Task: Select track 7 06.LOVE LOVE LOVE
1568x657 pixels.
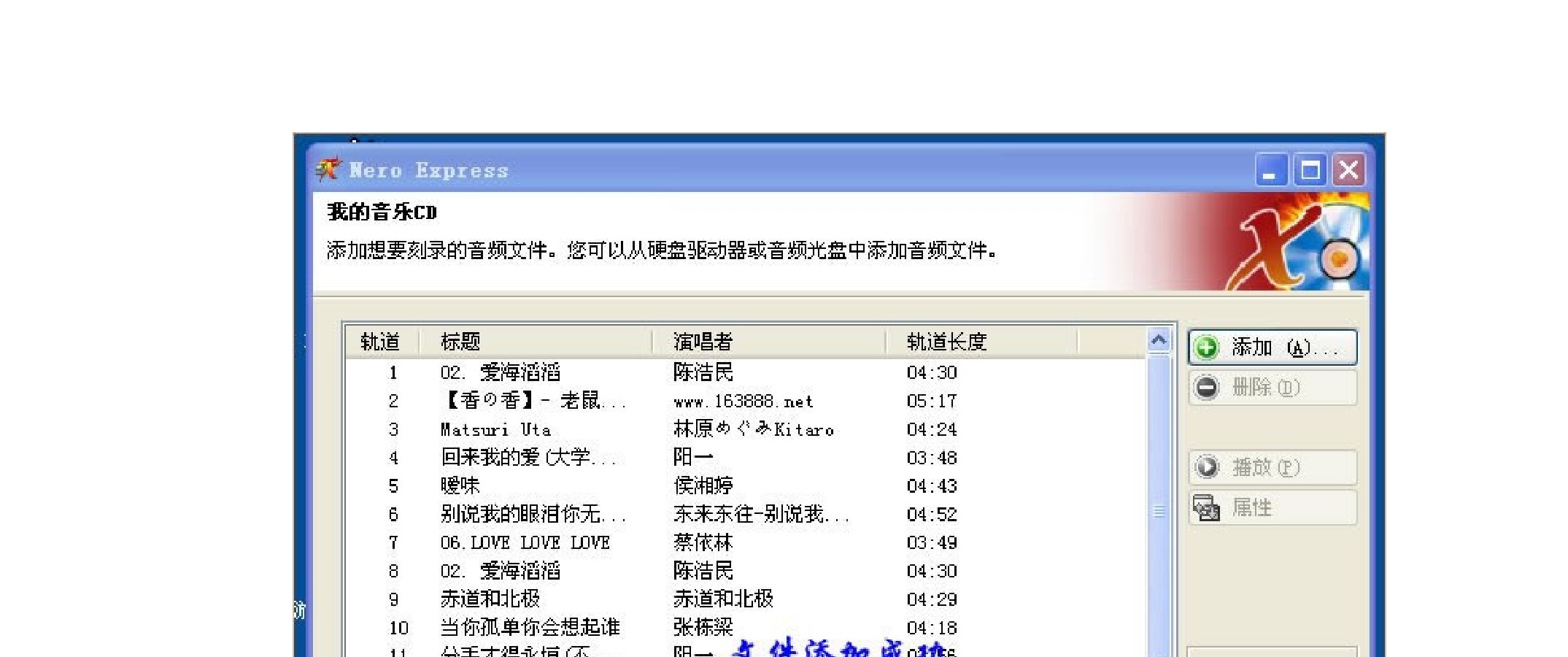Action: coord(525,543)
